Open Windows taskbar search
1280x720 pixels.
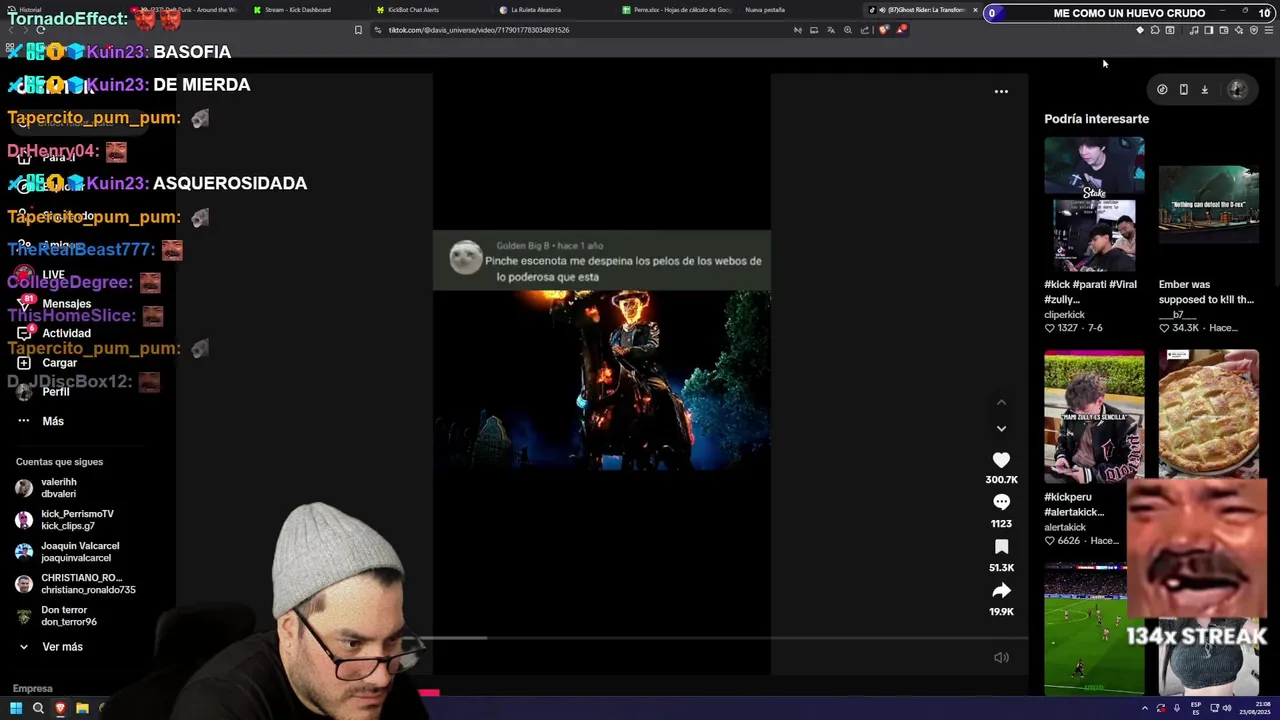pyautogui.click(x=38, y=708)
